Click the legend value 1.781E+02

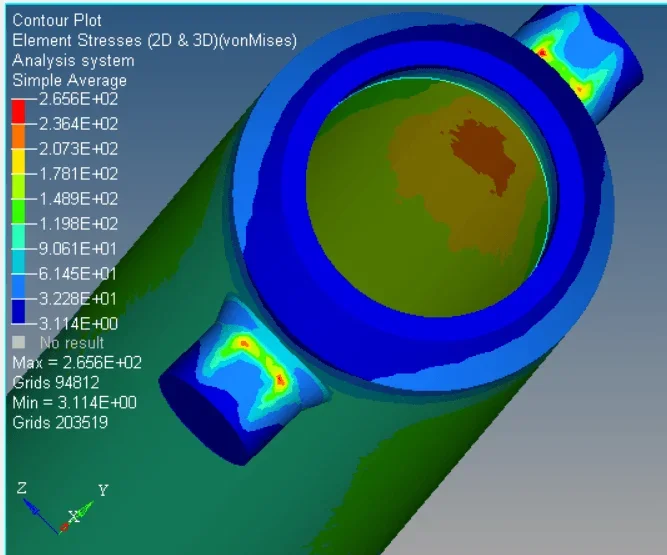[x=79, y=174]
